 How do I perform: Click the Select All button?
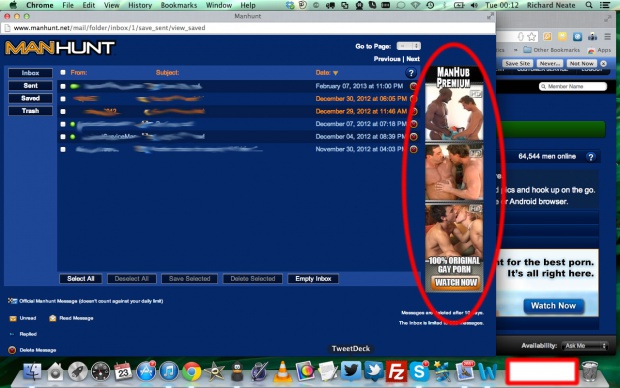[81, 279]
